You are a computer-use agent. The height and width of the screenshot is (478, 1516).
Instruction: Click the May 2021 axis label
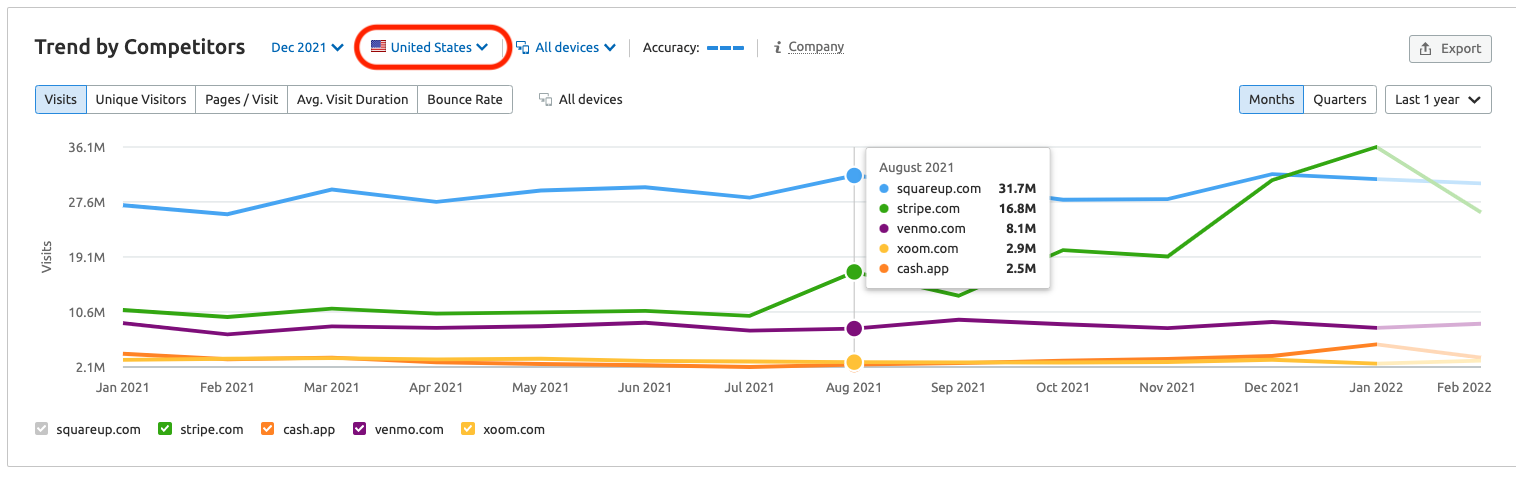[540, 387]
